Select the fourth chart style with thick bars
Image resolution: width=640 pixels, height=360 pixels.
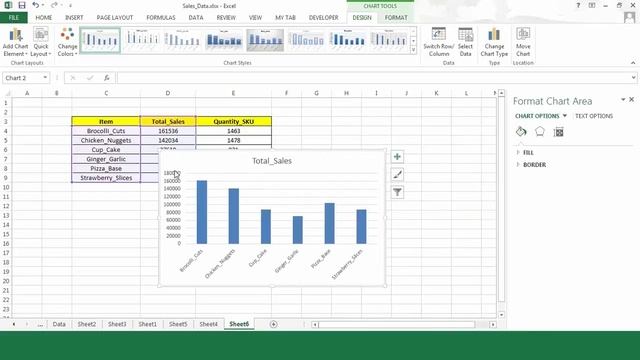click(224, 40)
